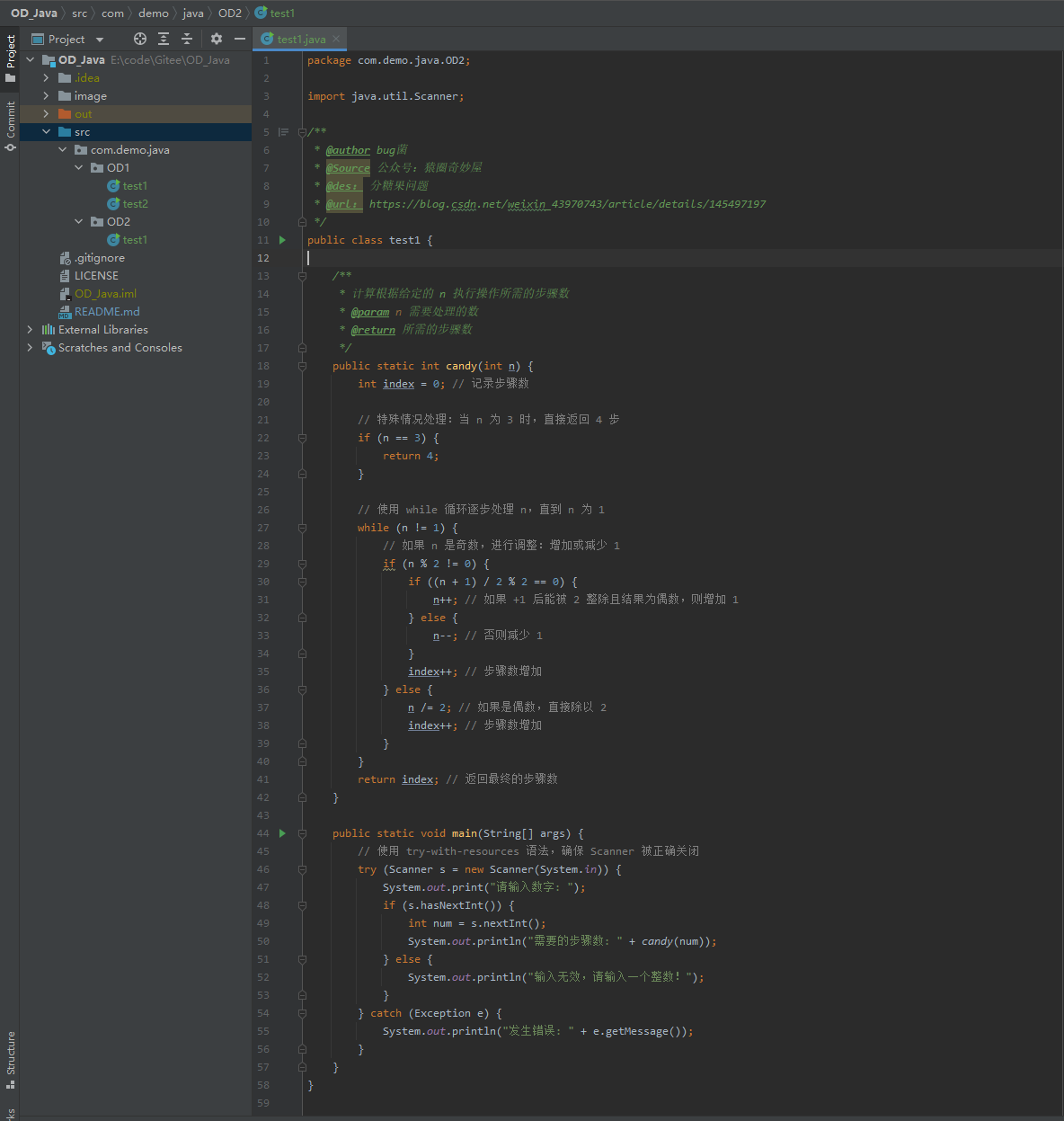This screenshot has height=1121, width=1064.
Task: Click demo in the breadcrumb bar
Action: click(154, 13)
